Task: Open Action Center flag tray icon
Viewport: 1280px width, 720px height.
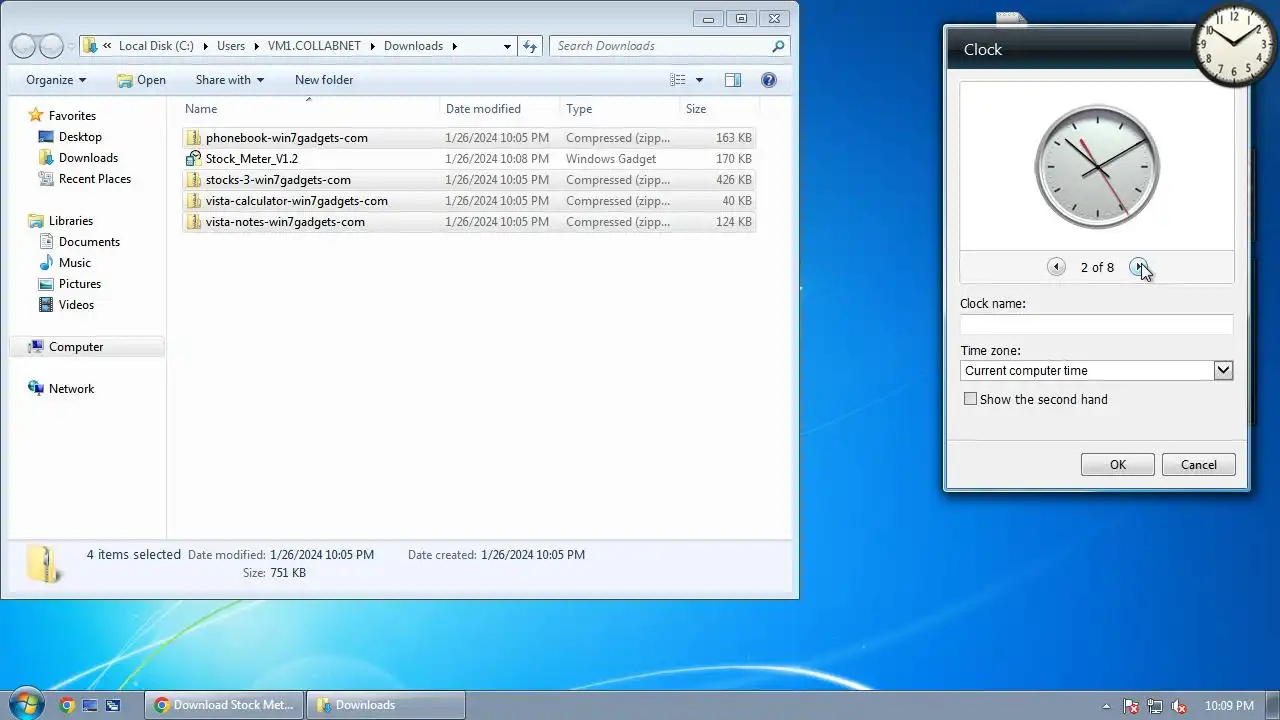Action: (x=1131, y=705)
